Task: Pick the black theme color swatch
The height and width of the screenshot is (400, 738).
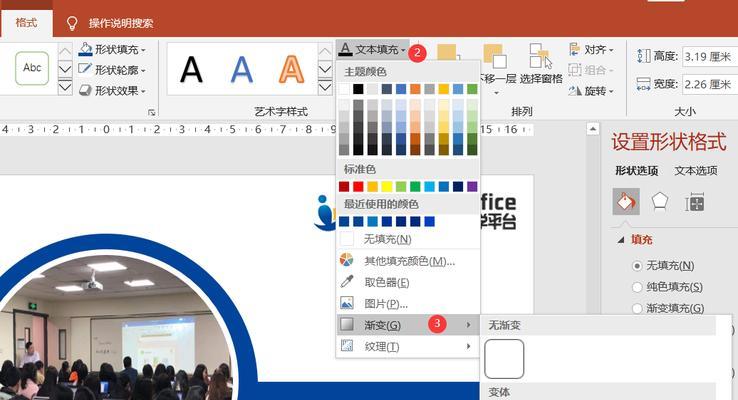Action: click(358, 89)
